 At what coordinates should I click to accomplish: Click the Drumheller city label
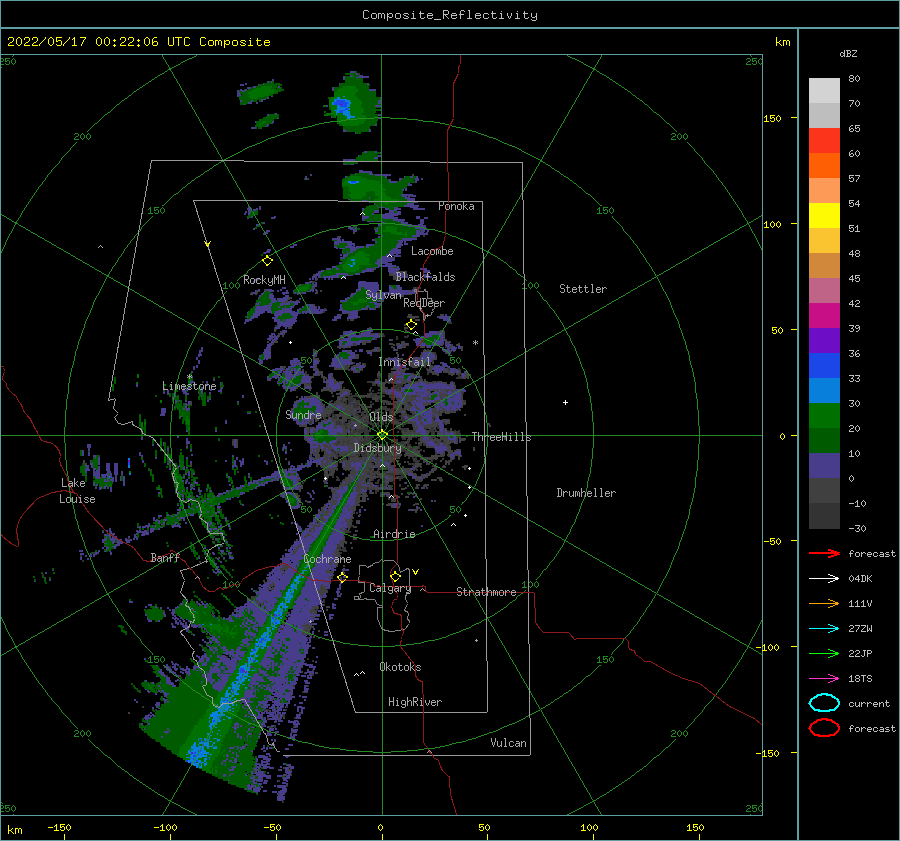point(586,493)
